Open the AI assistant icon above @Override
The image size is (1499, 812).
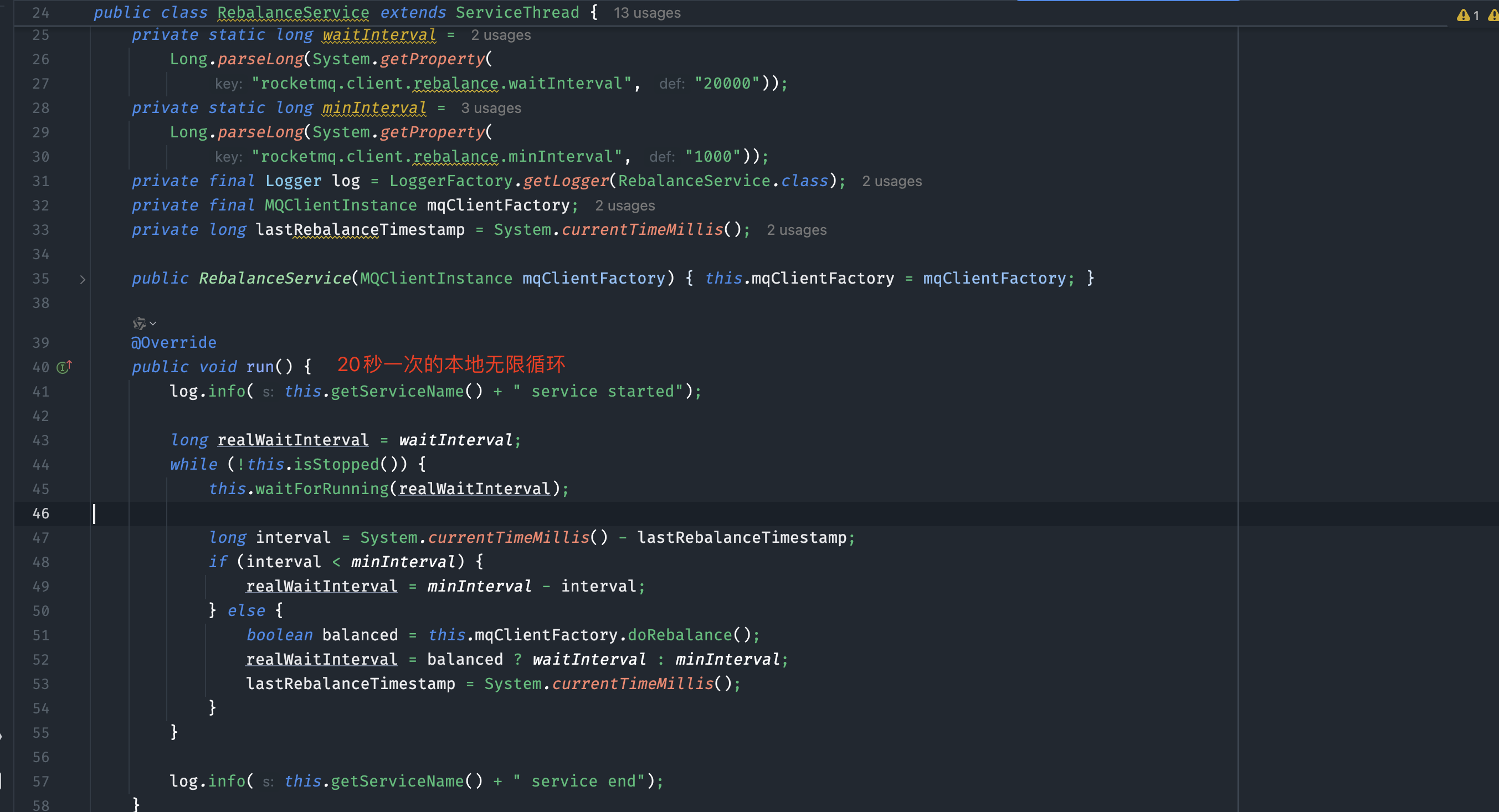point(139,323)
